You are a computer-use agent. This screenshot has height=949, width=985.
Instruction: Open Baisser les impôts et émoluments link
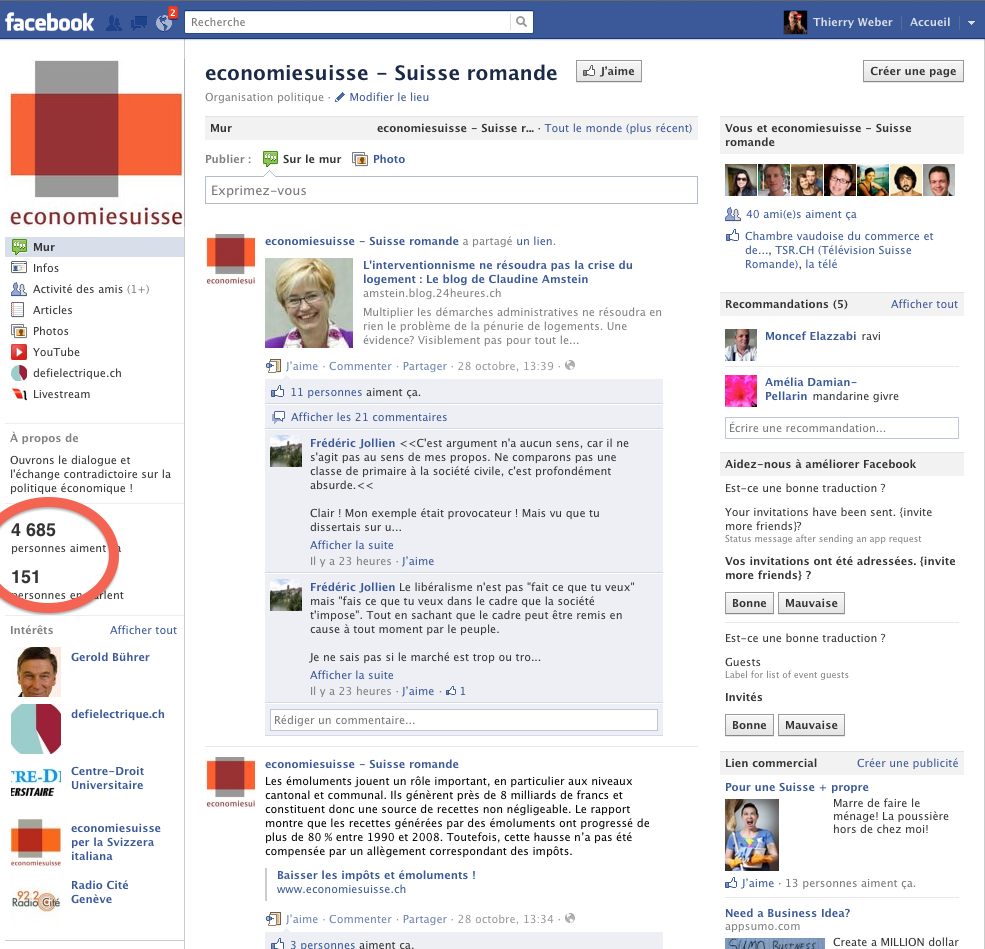click(x=376, y=875)
